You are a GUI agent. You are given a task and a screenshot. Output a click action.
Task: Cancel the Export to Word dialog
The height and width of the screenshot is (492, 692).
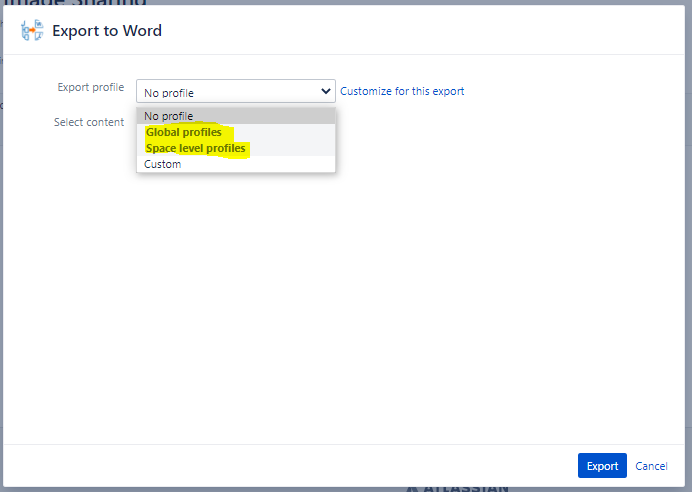651,466
